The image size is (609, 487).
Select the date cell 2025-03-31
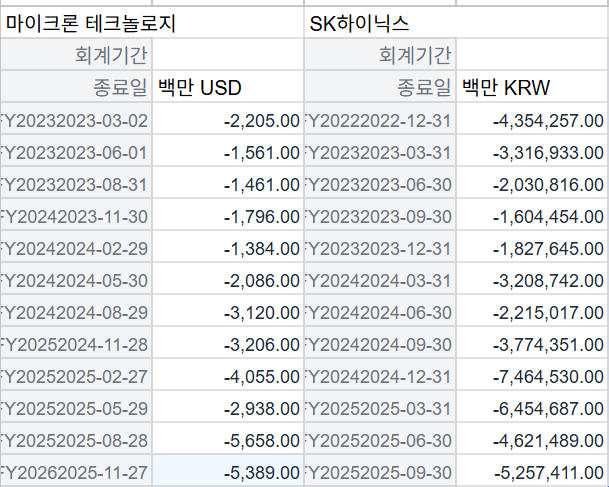[x=380, y=407]
